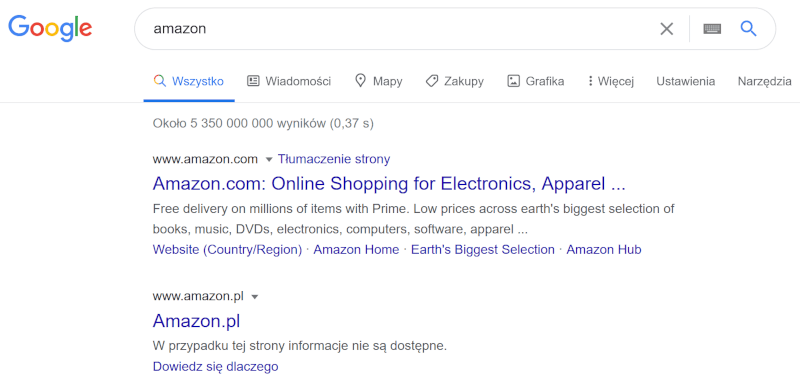This screenshot has height=382, width=800.
Task: Open the on-screen keyboard icon
Action: click(712, 29)
